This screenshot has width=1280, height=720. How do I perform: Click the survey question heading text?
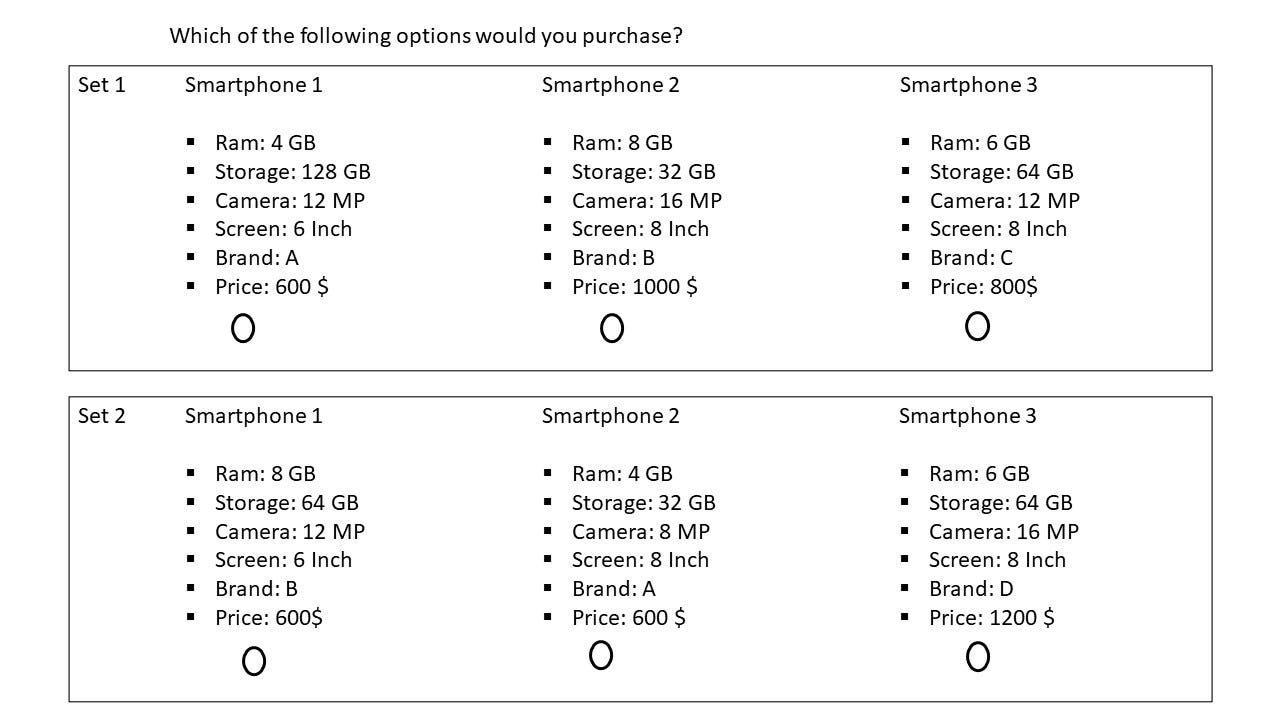click(x=426, y=36)
